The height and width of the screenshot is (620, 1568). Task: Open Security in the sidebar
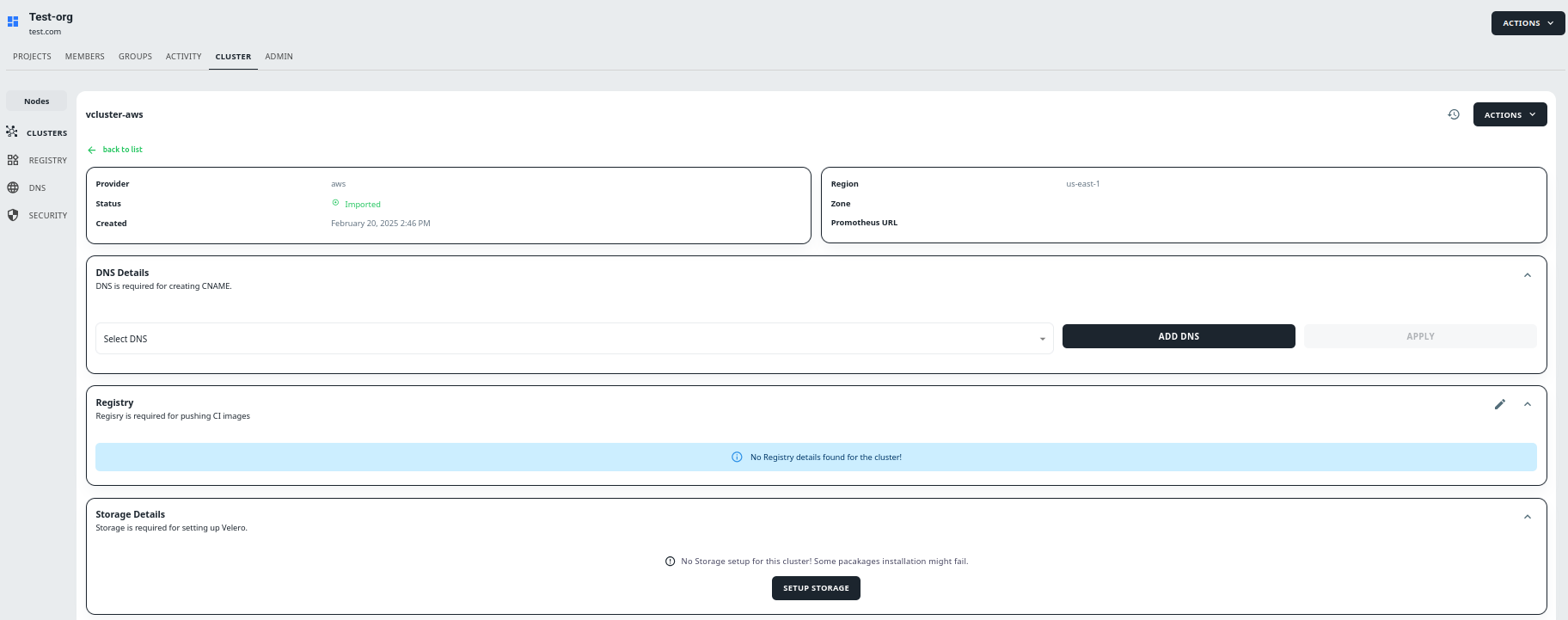coord(48,216)
